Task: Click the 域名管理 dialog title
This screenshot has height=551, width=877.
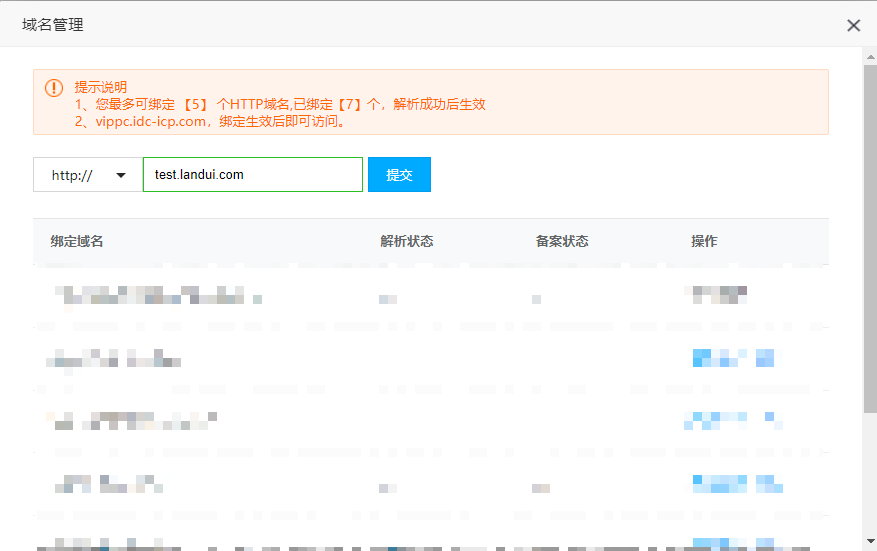Action: (53, 25)
